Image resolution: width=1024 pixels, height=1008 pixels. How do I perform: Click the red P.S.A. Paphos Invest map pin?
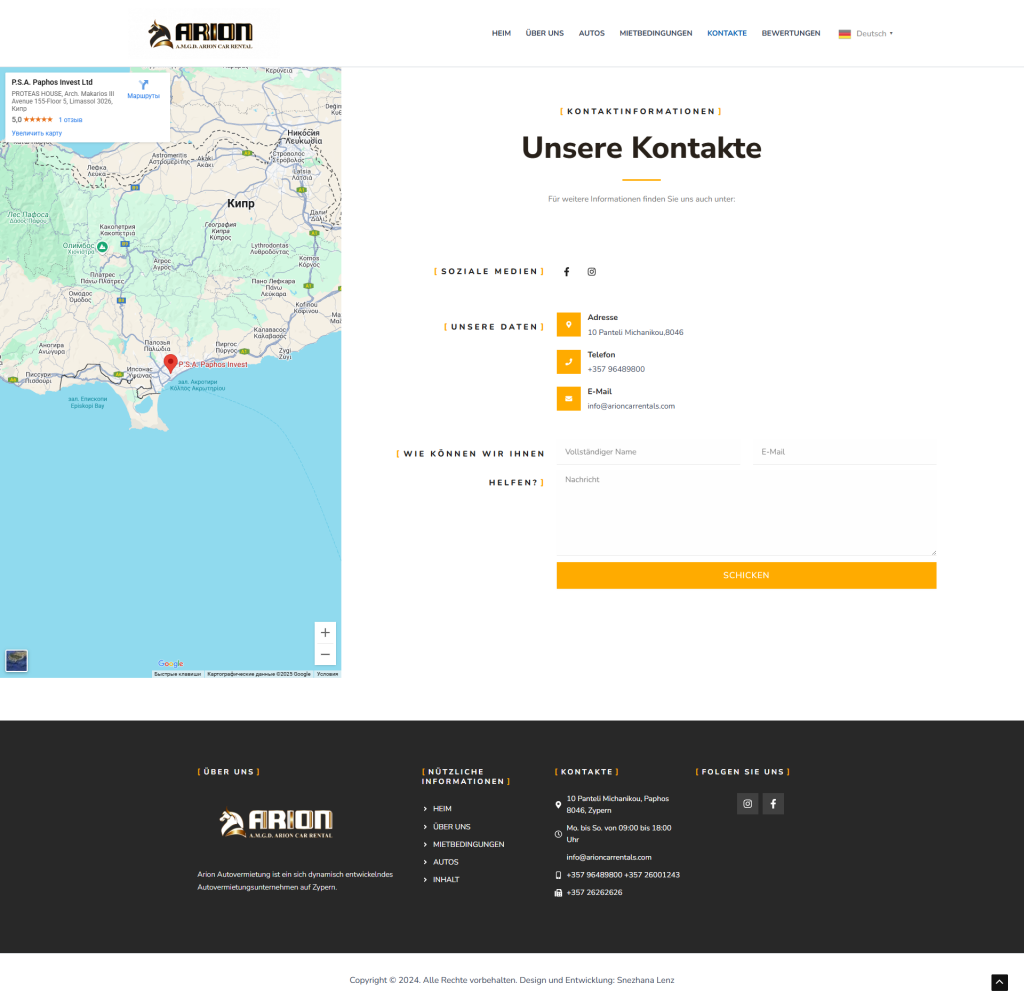(x=170, y=363)
